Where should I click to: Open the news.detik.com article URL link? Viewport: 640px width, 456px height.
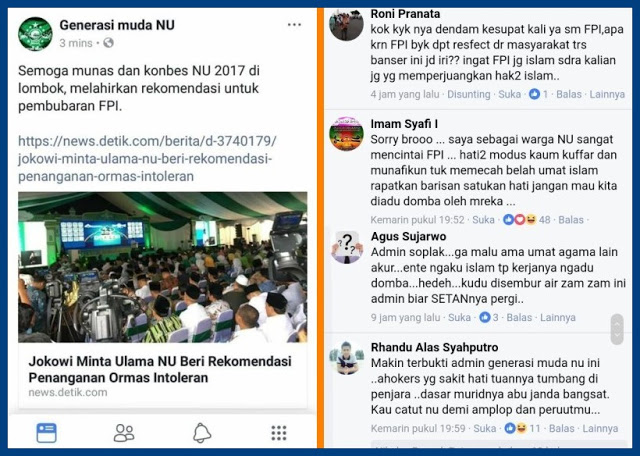click(x=147, y=159)
